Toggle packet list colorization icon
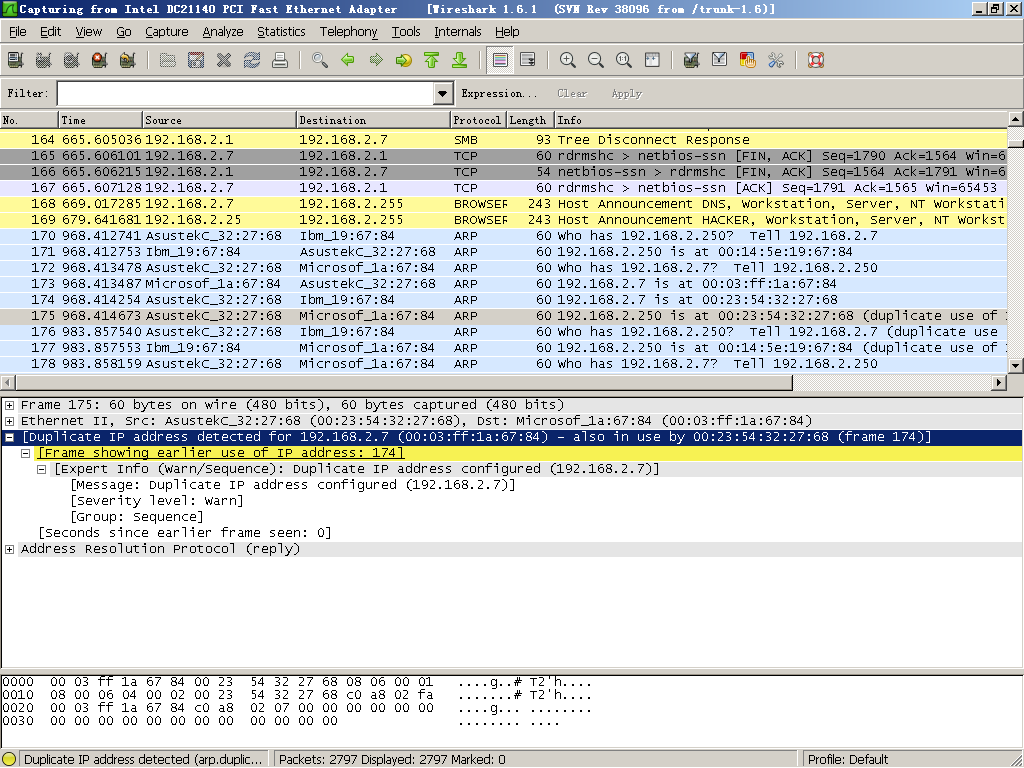 coord(500,60)
